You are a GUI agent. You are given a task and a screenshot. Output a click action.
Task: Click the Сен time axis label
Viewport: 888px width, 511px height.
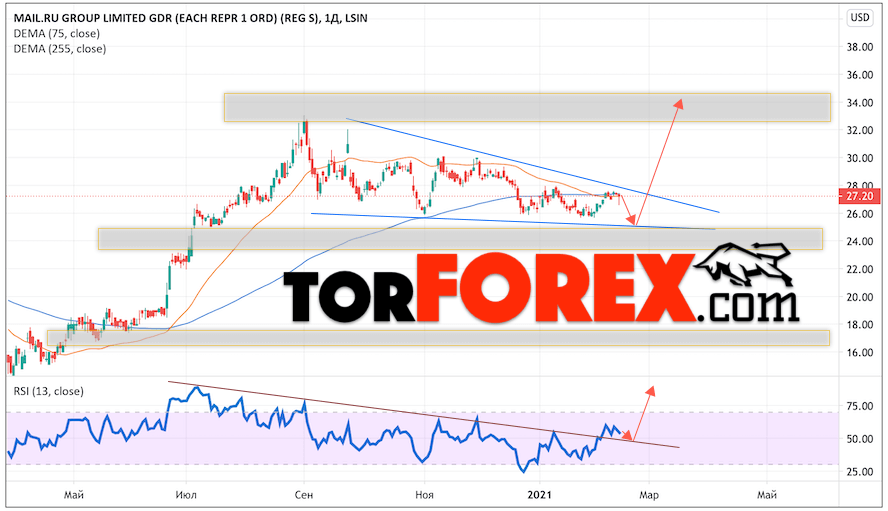(304, 495)
